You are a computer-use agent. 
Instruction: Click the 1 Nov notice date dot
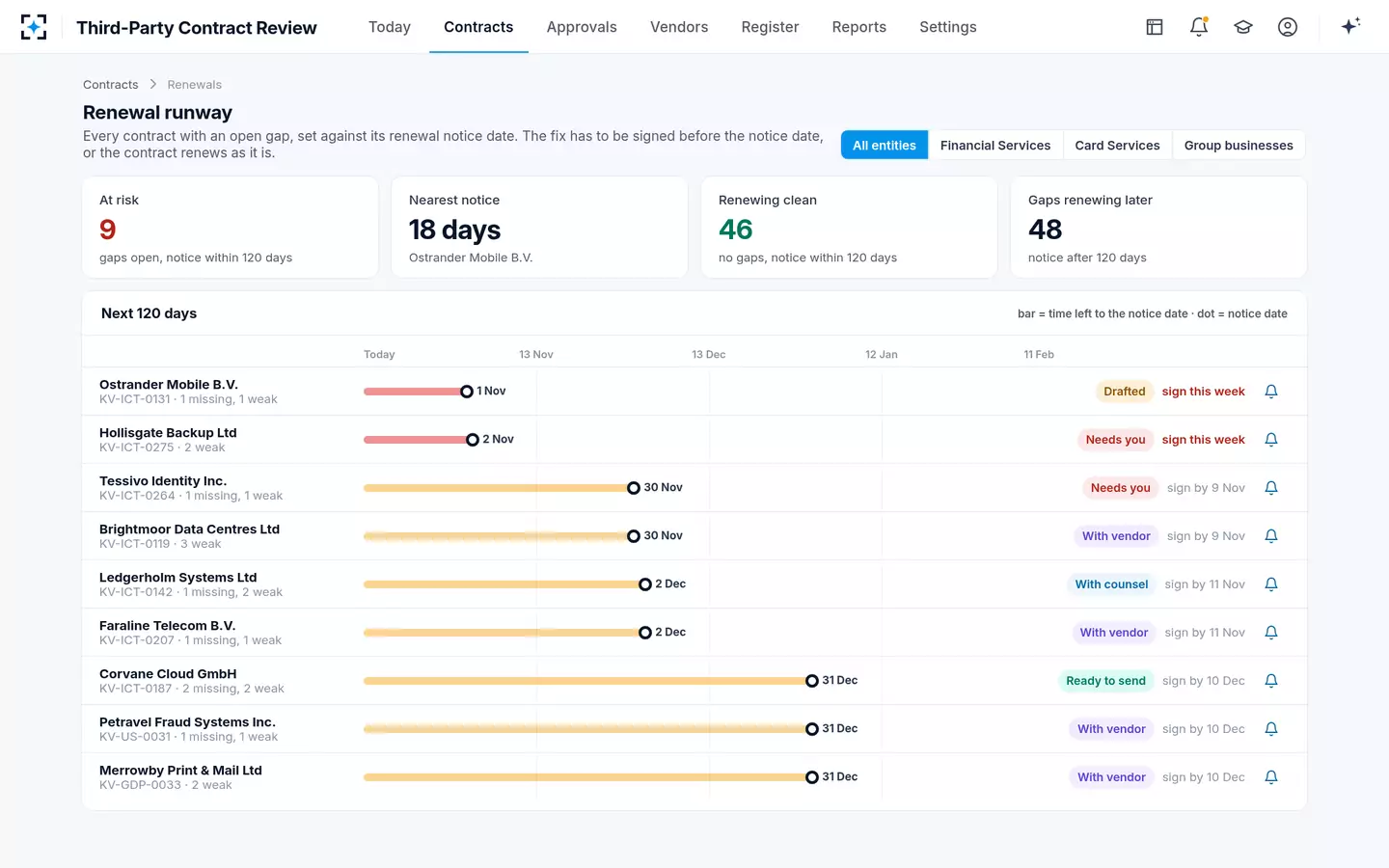467,392
